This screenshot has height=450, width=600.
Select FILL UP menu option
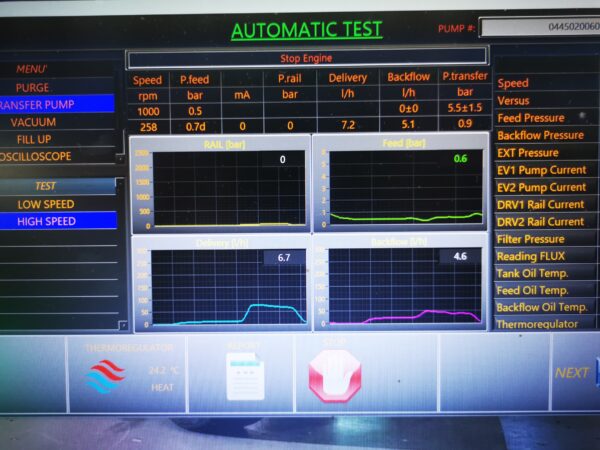pyautogui.click(x=33, y=139)
